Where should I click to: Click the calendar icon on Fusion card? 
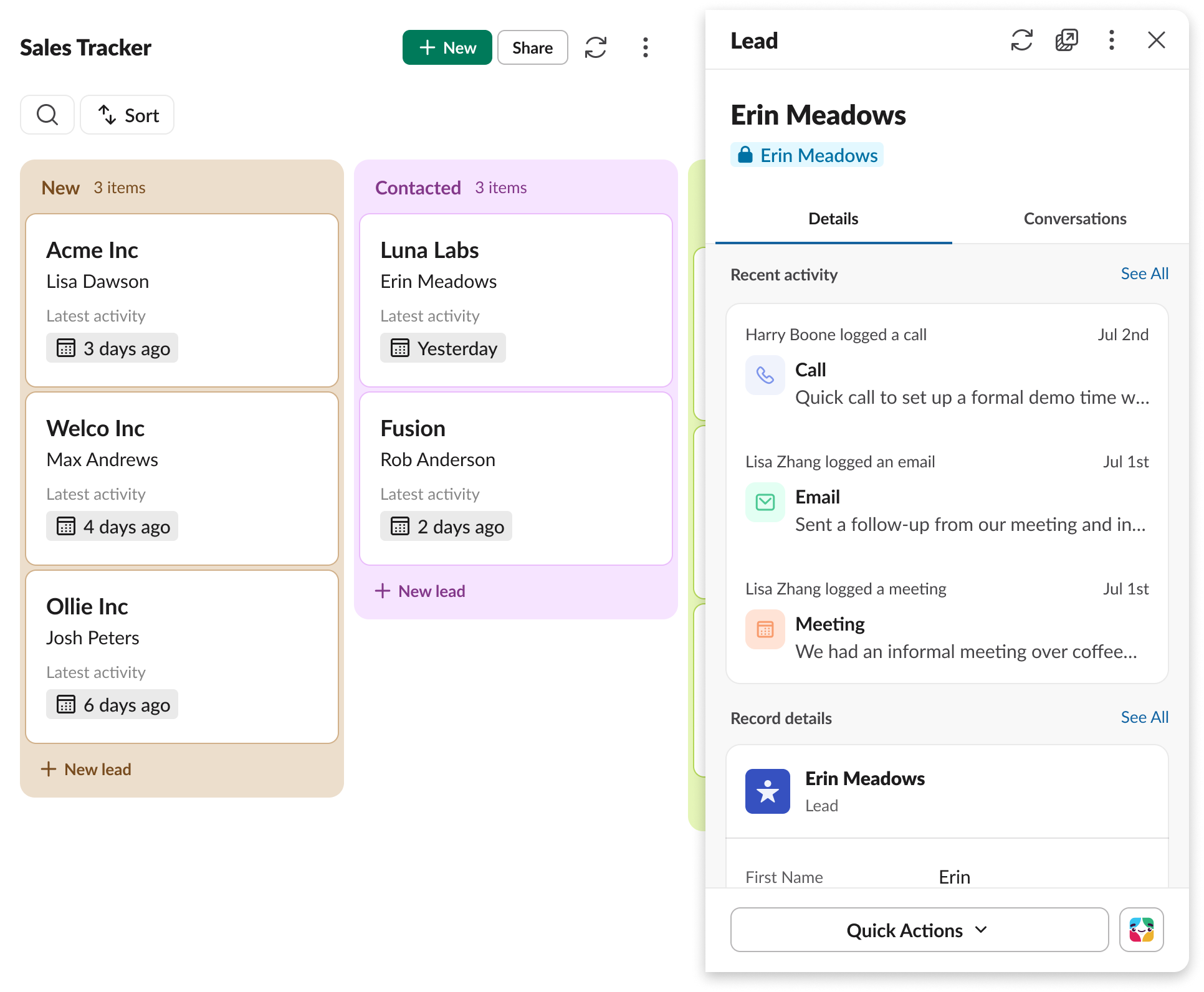pos(400,526)
